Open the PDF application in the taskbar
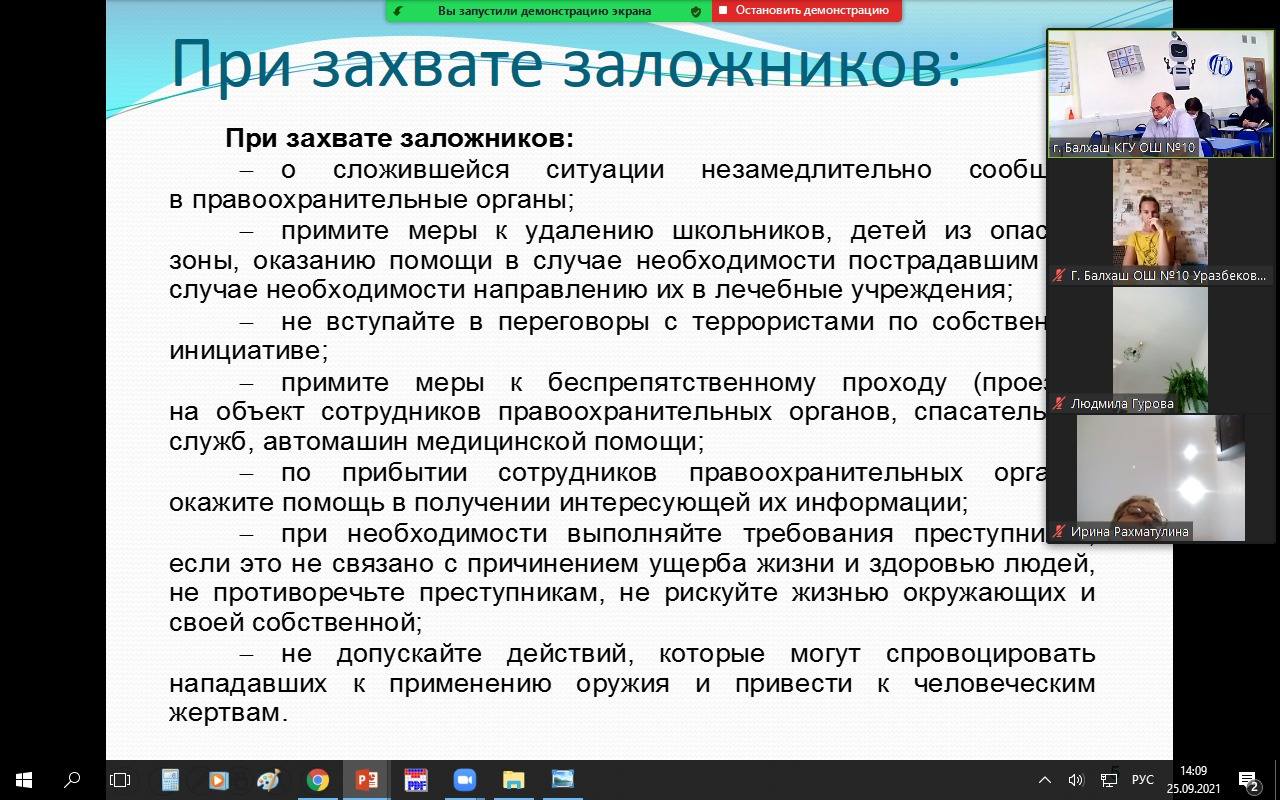 point(415,780)
